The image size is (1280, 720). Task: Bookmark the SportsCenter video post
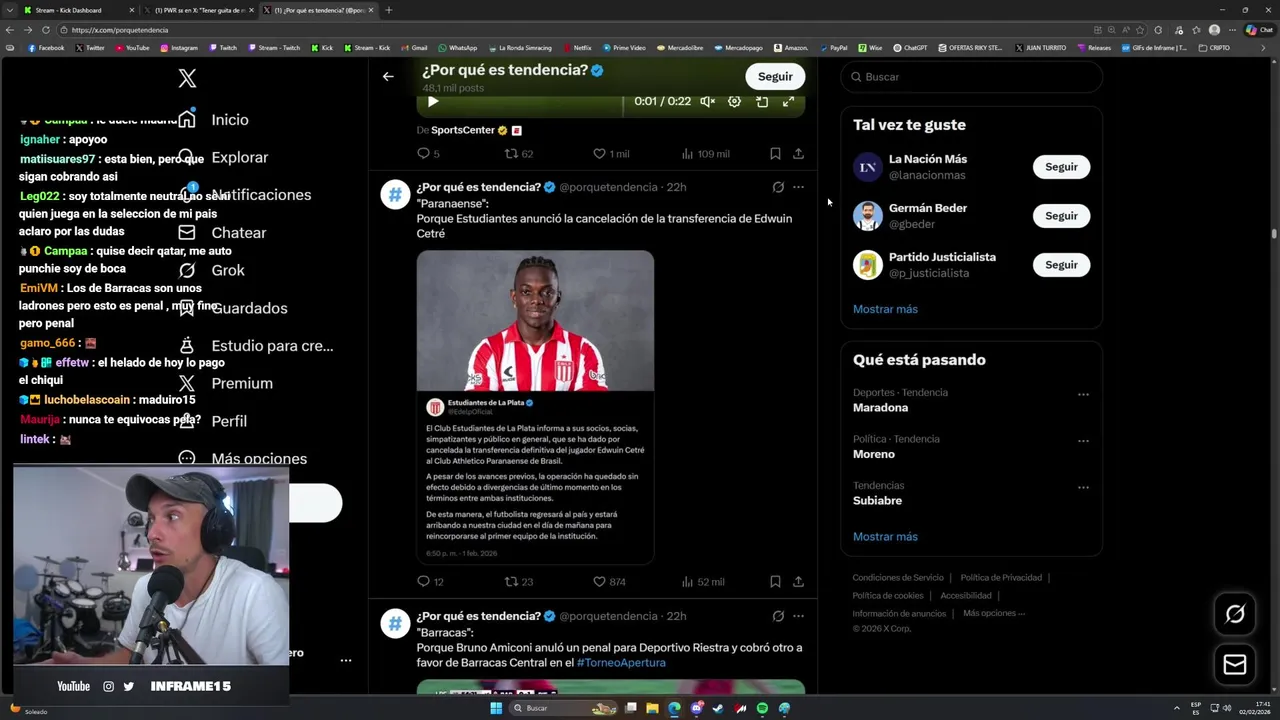point(775,153)
